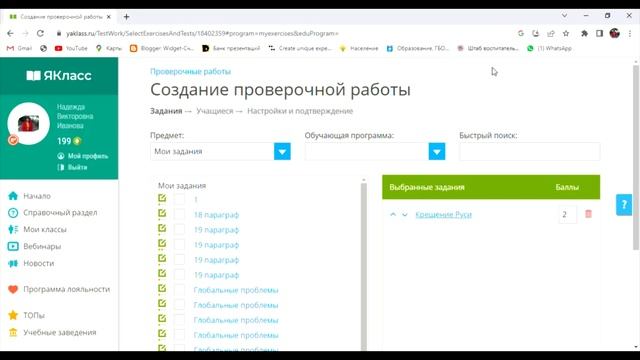This screenshot has width=640, height=360.
Task: Open browser extensions puzzle icon
Action: coord(584,33)
